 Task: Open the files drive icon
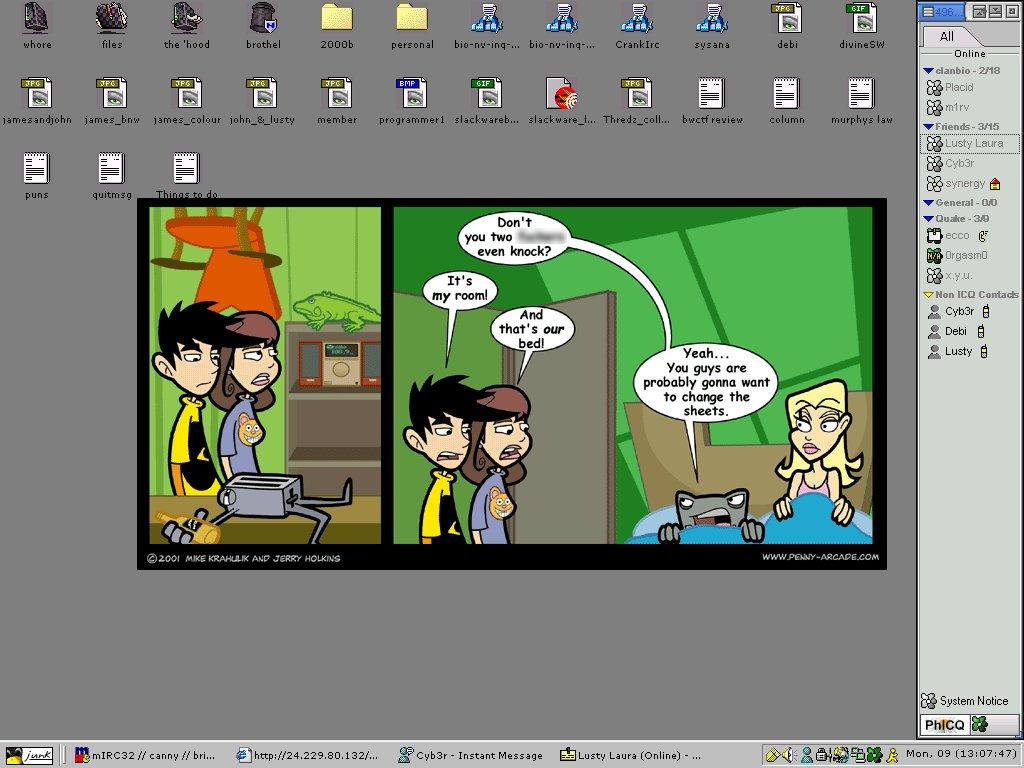(111, 19)
